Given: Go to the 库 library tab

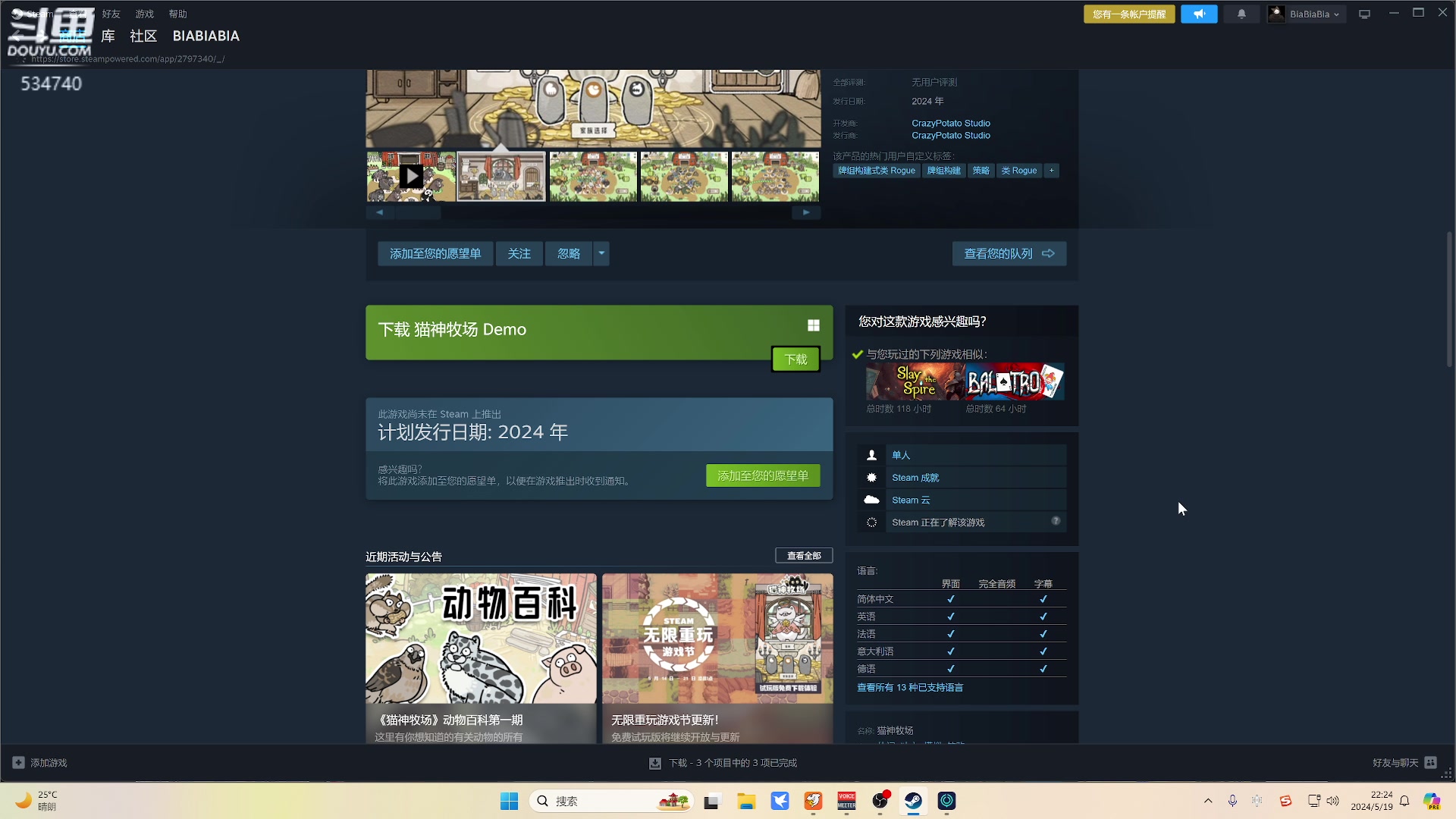Looking at the screenshot, I should point(108,36).
